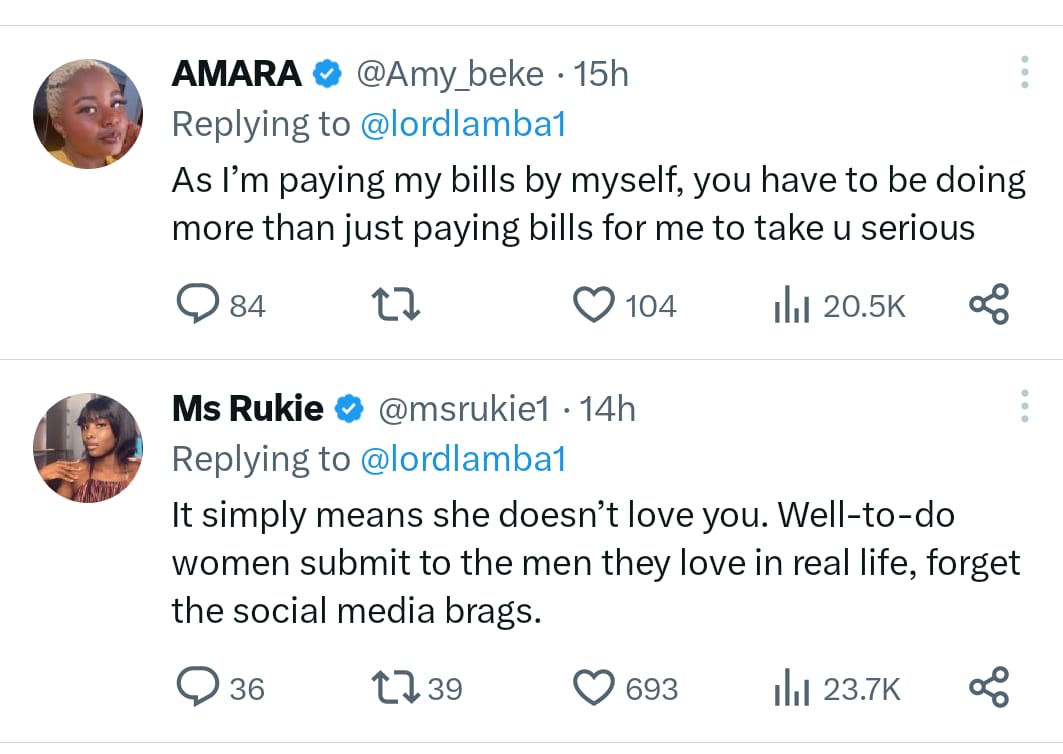Like AMARA's tweet with the heart icon
The height and width of the screenshot is (754, 1063).
pyautogui.click(x=595, y=305)
